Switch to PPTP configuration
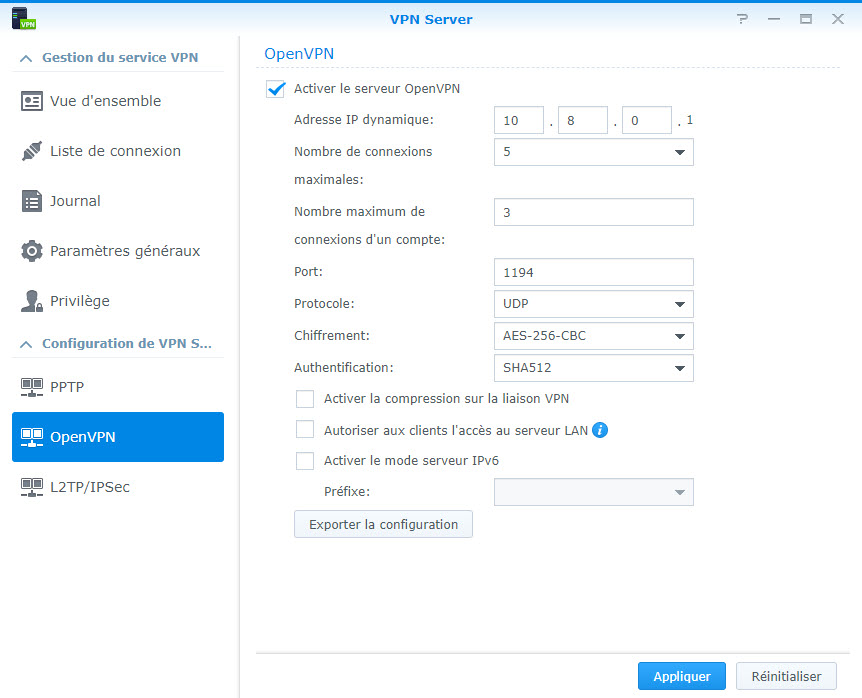 tap(118, 387)
